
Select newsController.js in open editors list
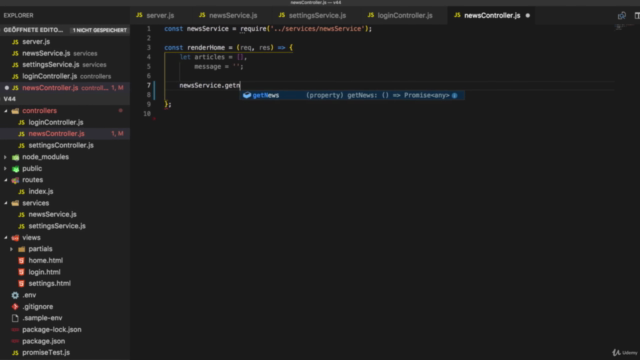65,88
